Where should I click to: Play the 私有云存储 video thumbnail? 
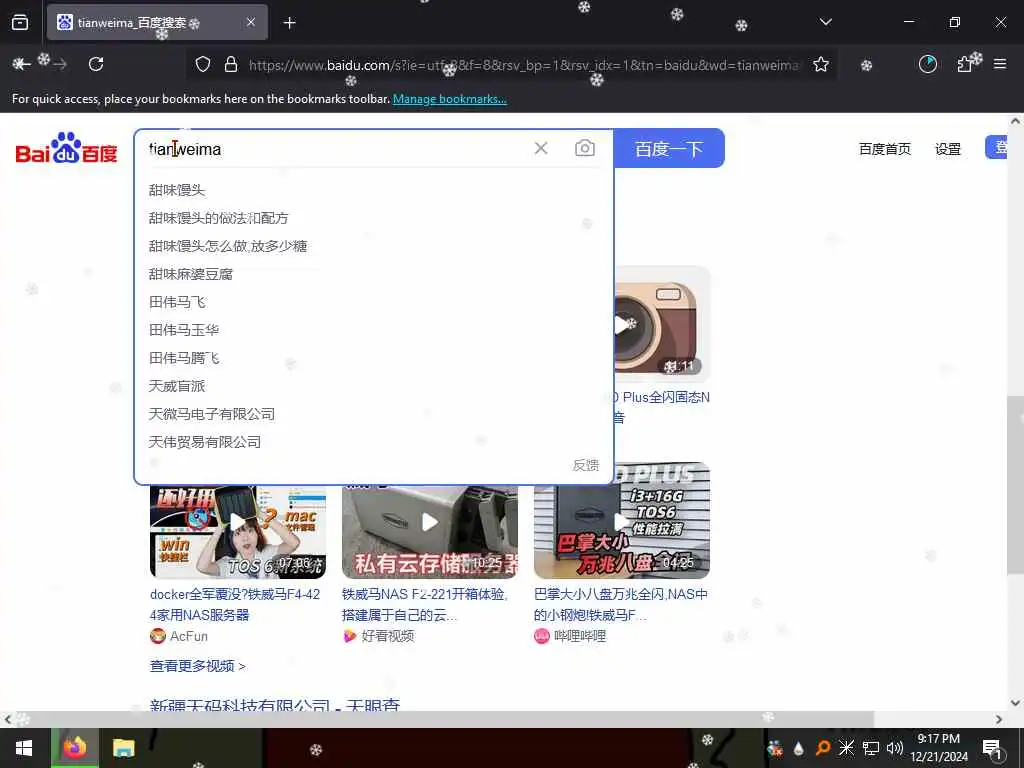[430, 532]
